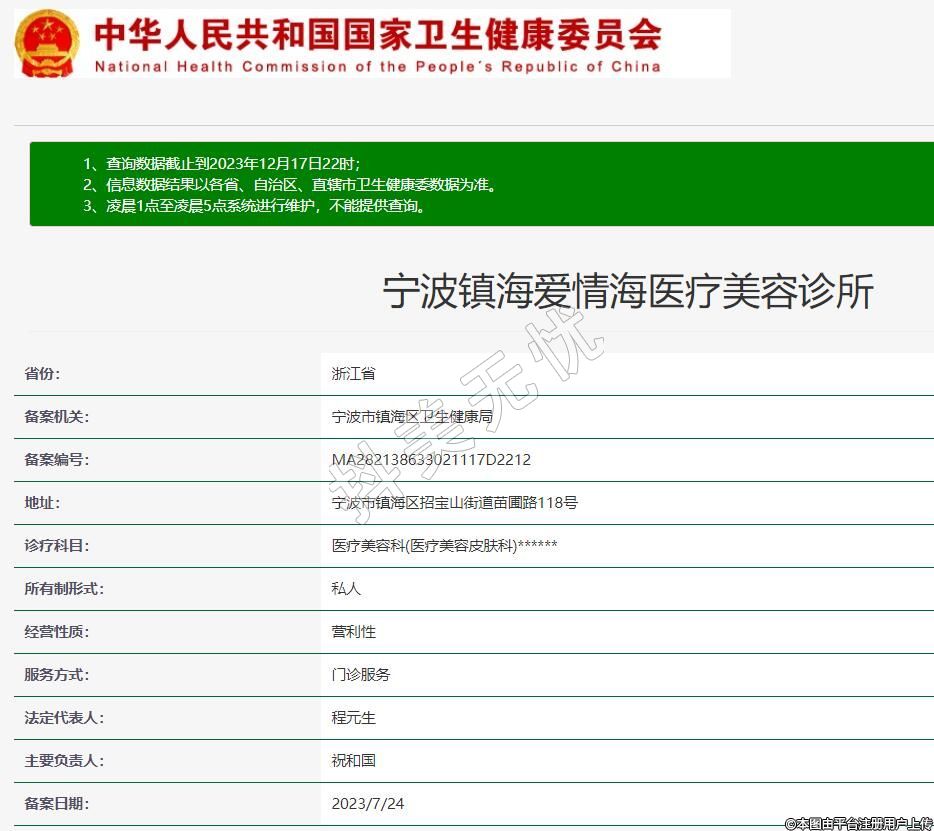934x831 pixels.
Task: Click the address value ending in 118号
Action: 454,503
